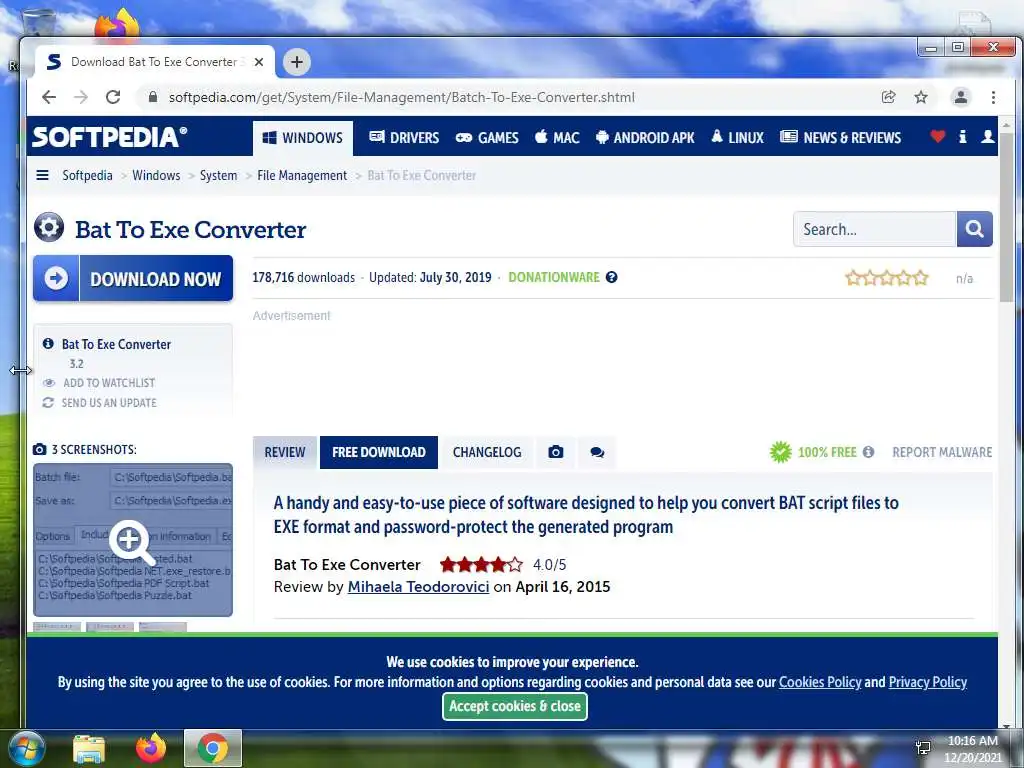Close the Download Bat To Exe Converter tab
Image resolution: width=1024 pixels, height=768 pixels.
(x=259, y=62)
